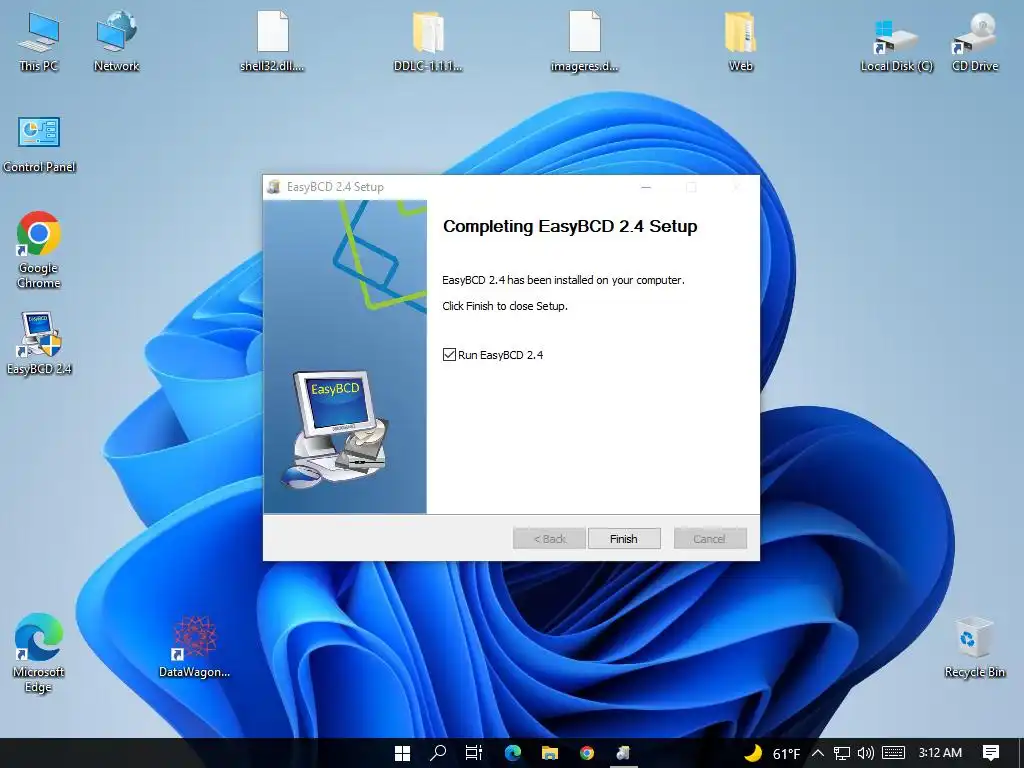Screen dimensions: 1024x768
Task: Open the CD Drive shortcut
Action: pyautogui.click(x=975, y=40)
